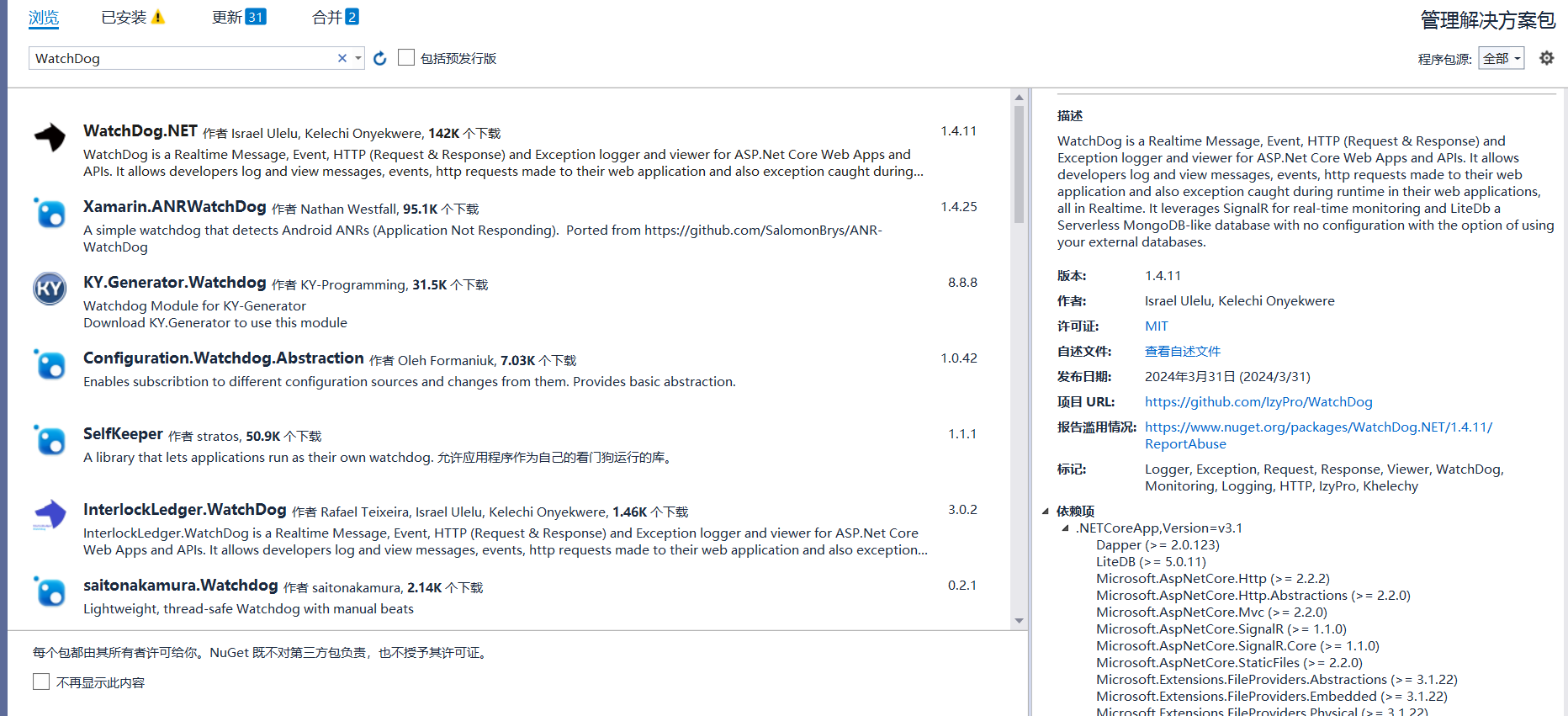Click the package list scrollbar thumb
The image size is (1568, 716).
pyautogui.click(x=1019, y=164)
